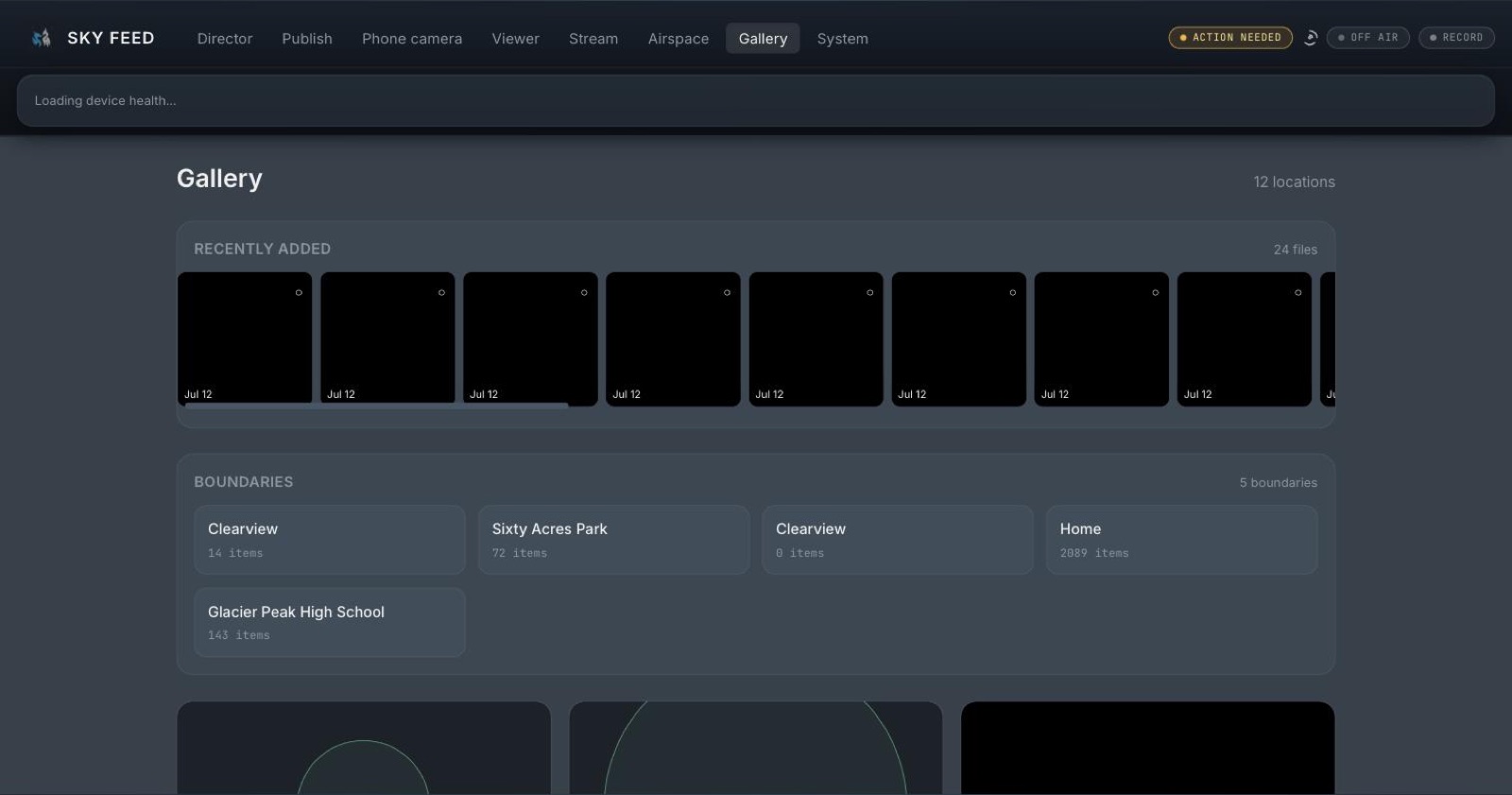This screenshot has height=795, width=1512.
Task: Tick the select circle on fifth thumbnail
Action: click(869, 292)
